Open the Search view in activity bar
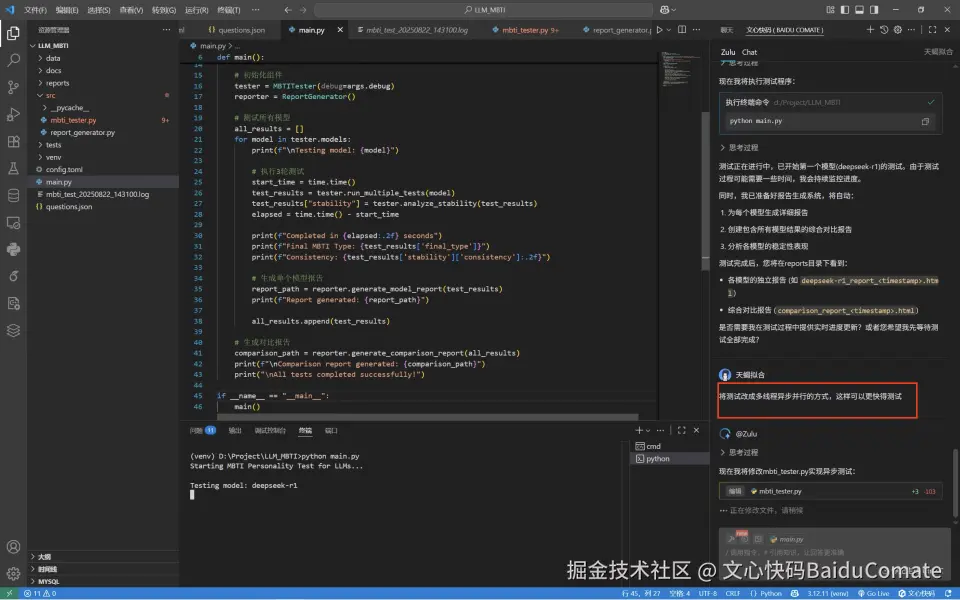This screenshot has height=600, width=960. tap(13, 60)
